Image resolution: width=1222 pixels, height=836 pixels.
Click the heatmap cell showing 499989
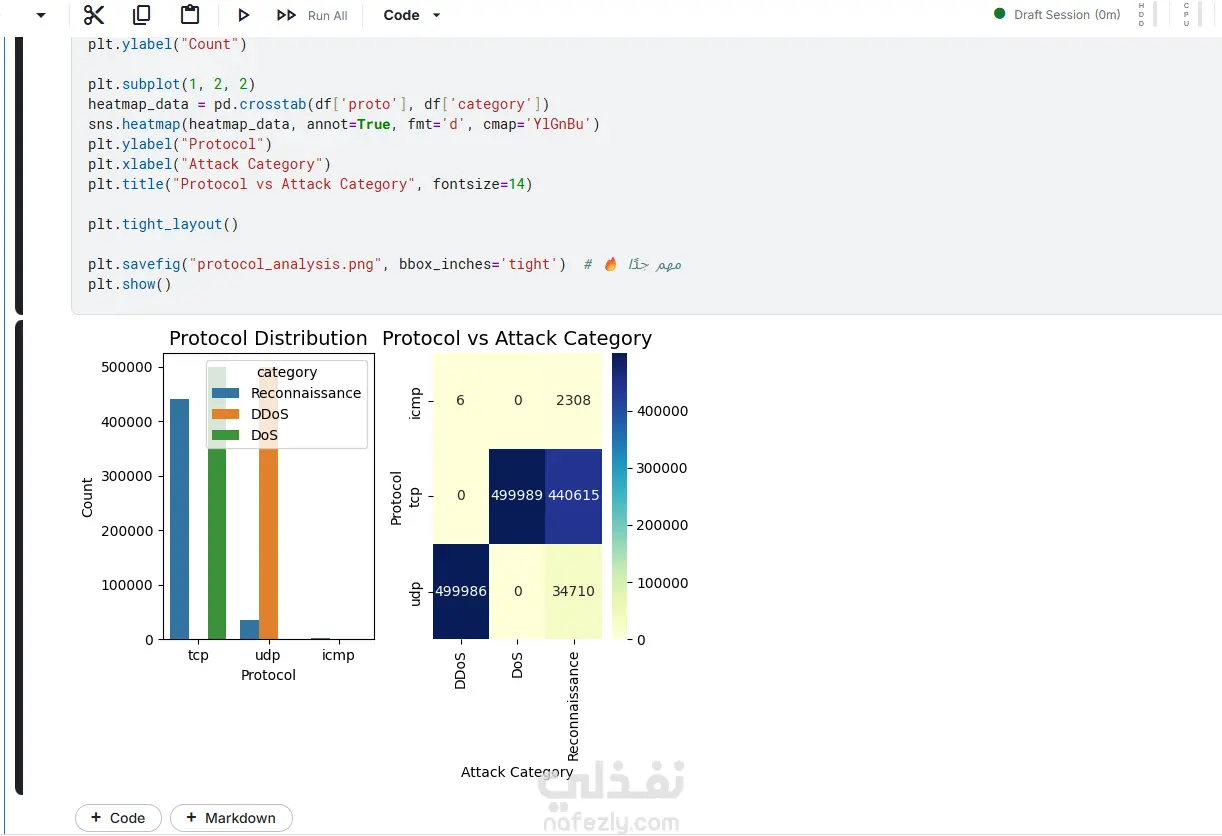point(517,496)
